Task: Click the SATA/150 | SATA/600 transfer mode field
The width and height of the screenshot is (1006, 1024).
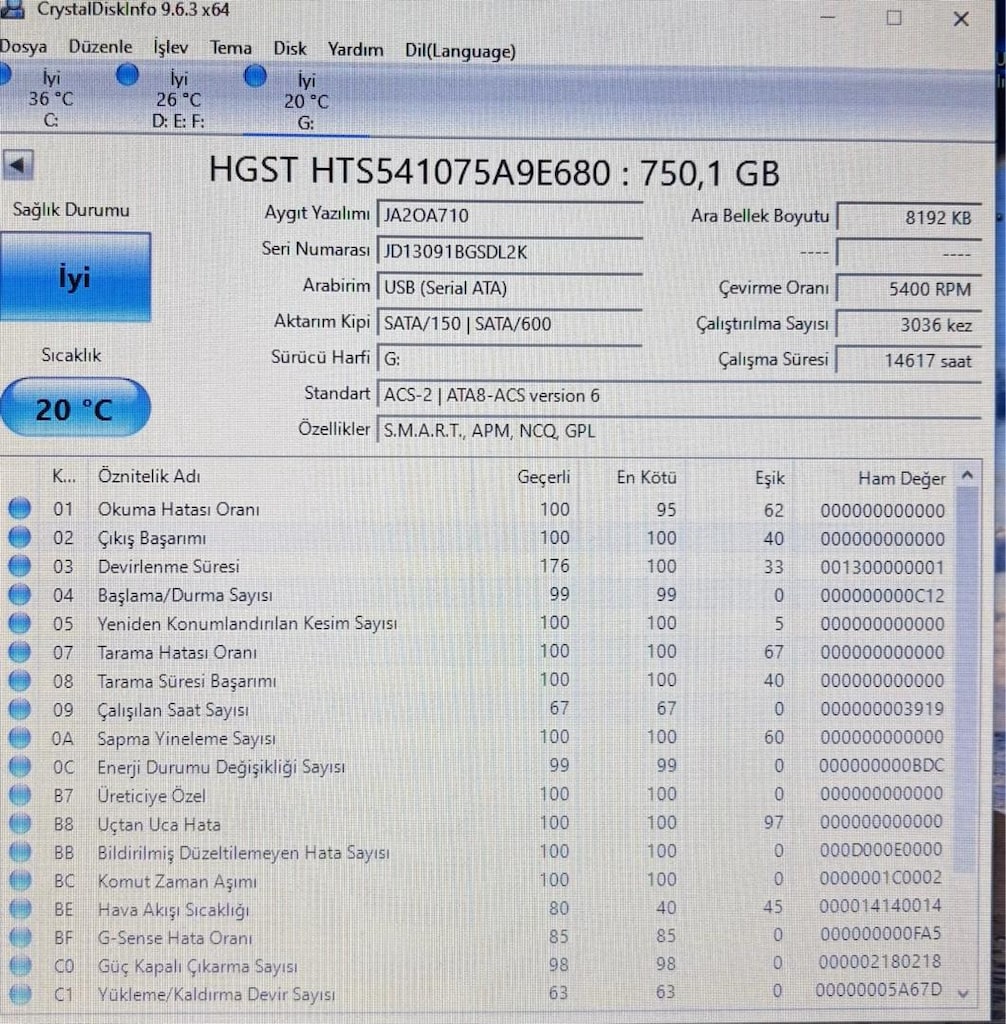Action: [510, 324]
